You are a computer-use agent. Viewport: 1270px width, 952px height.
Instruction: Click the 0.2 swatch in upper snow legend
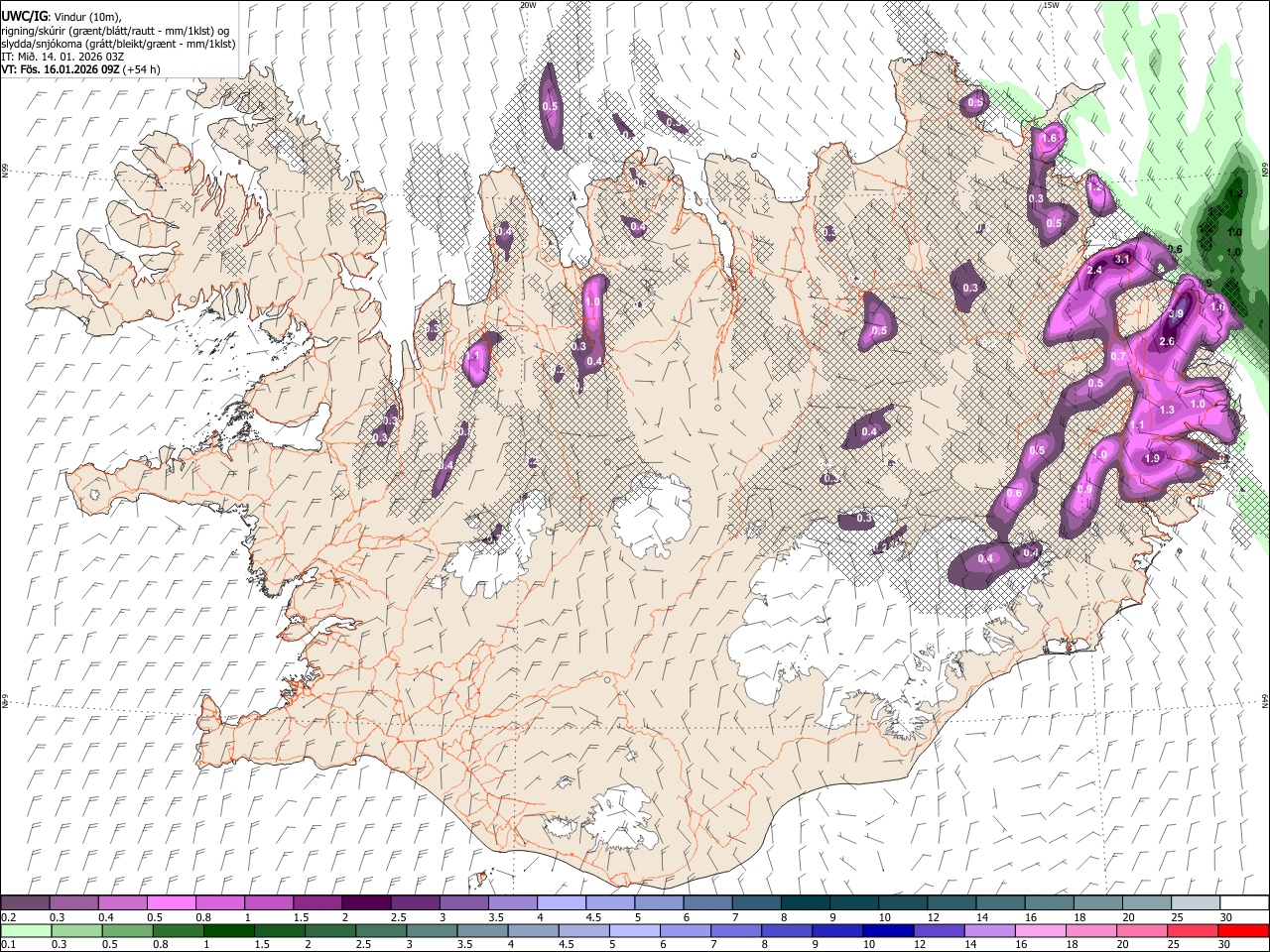coord(25,903)
